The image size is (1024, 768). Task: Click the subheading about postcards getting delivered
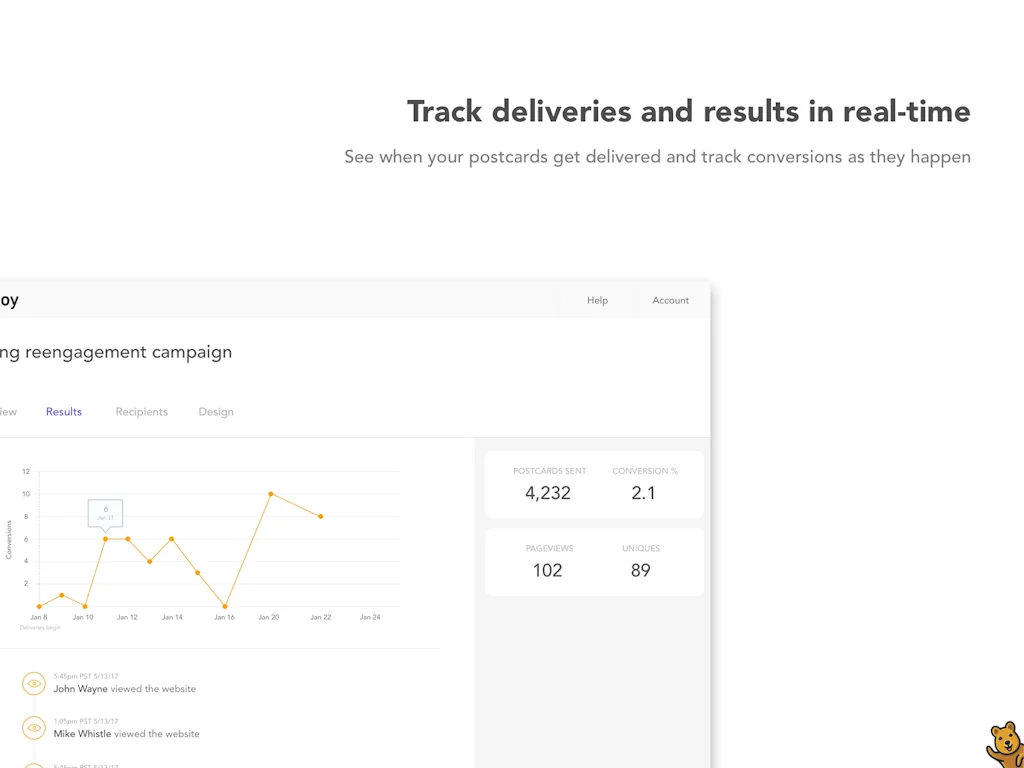(658, 157)
